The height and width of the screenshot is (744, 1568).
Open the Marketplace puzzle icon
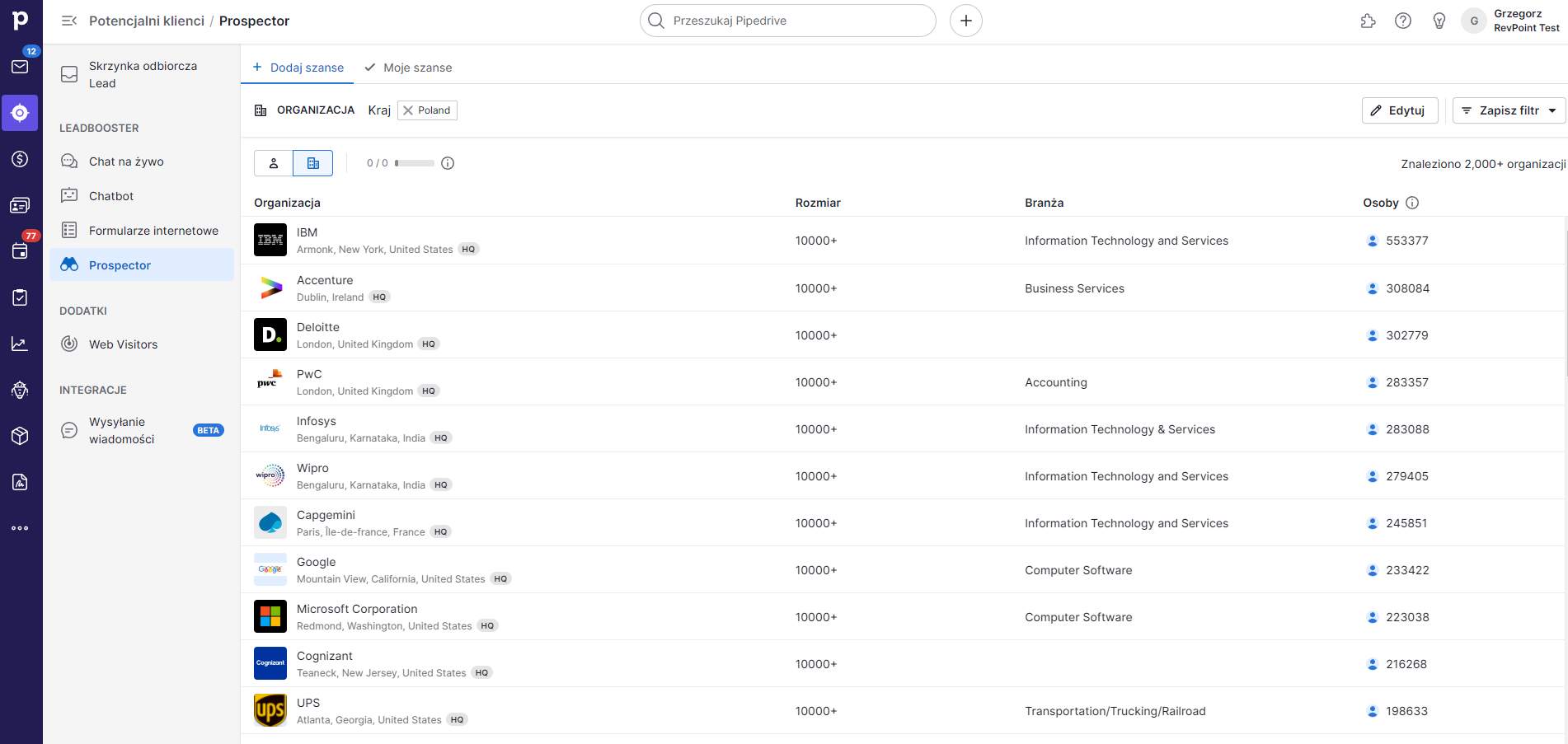tap(1368, 21)
